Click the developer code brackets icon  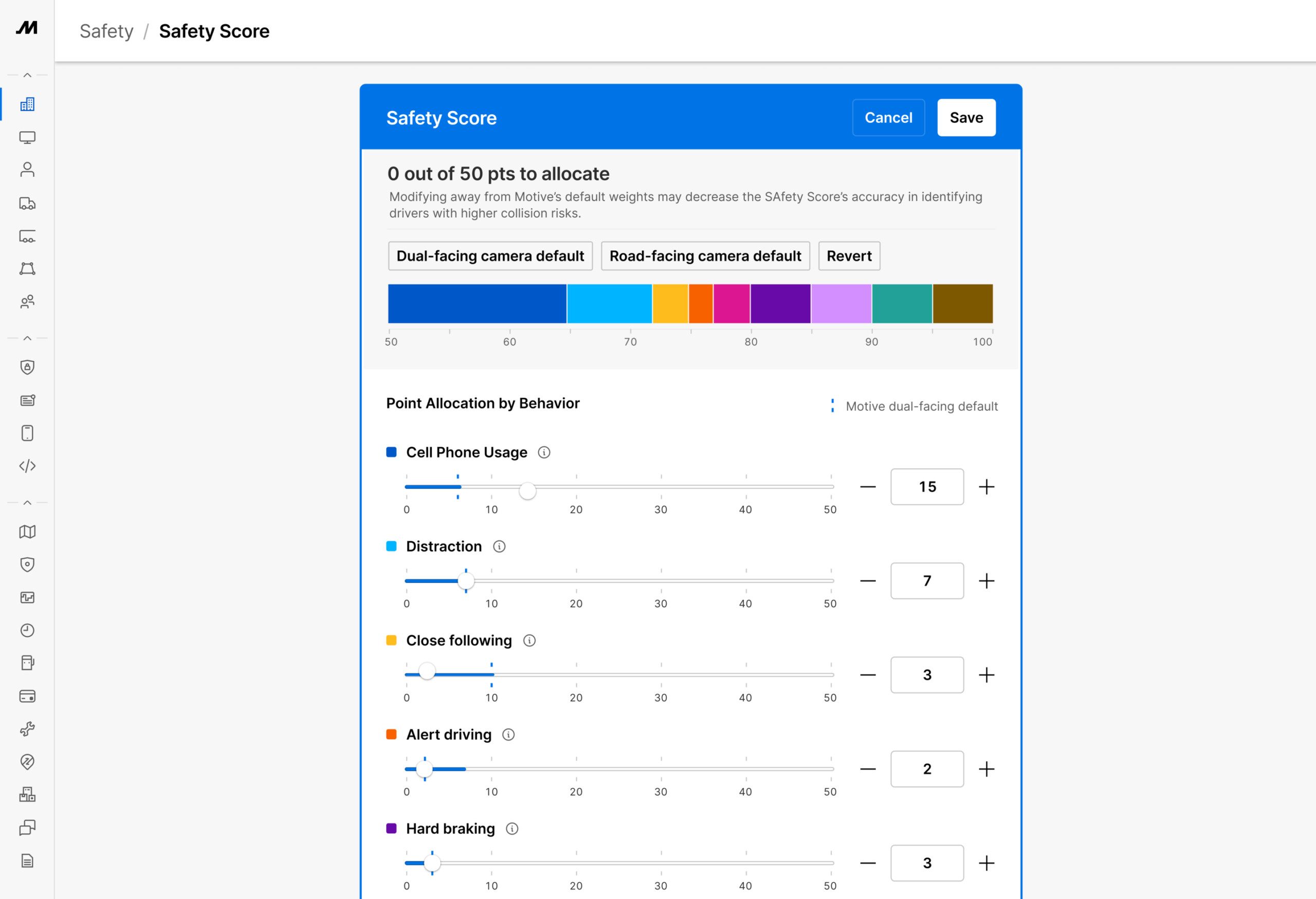pos(27,466)
